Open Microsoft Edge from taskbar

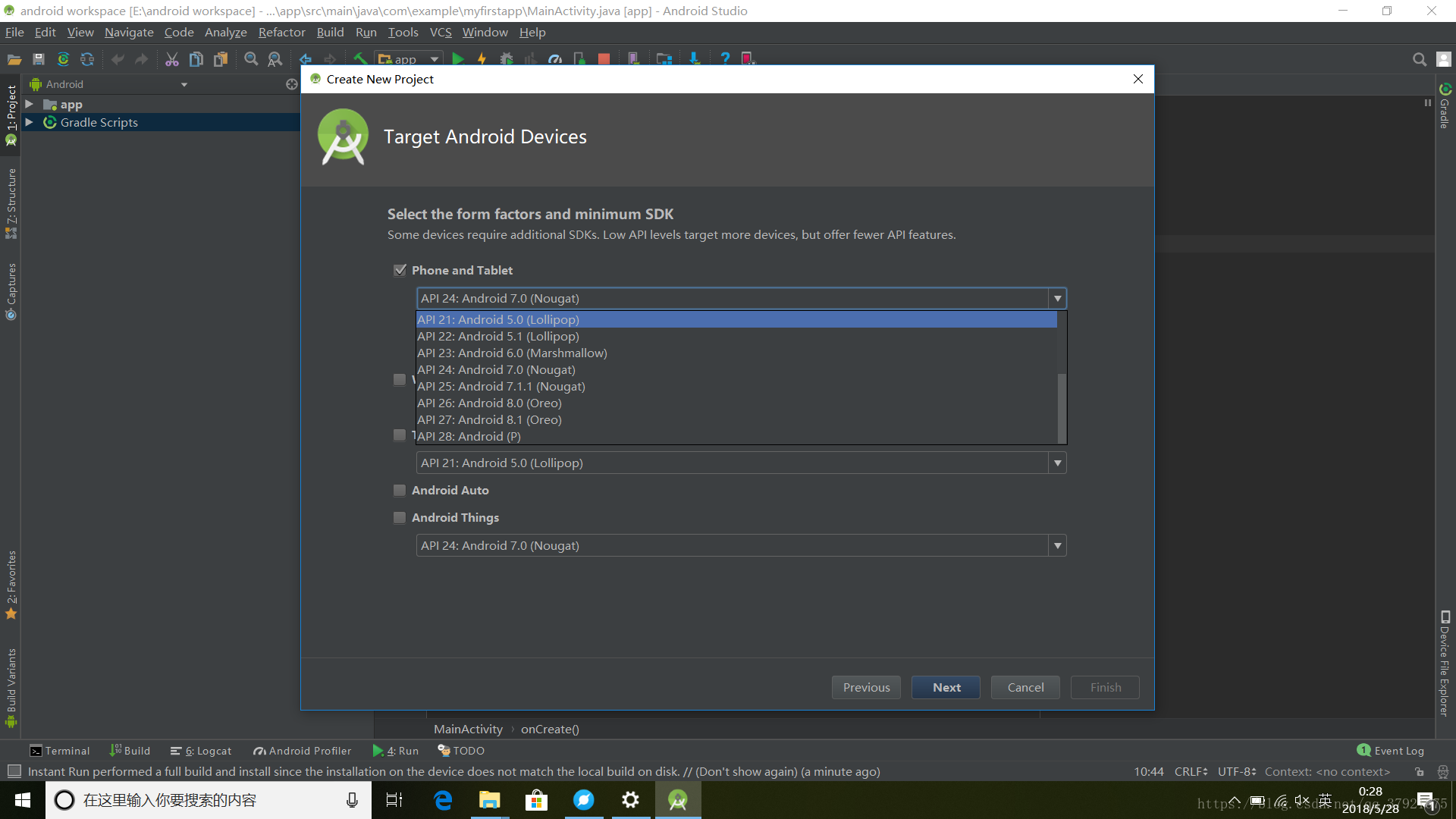442,800
